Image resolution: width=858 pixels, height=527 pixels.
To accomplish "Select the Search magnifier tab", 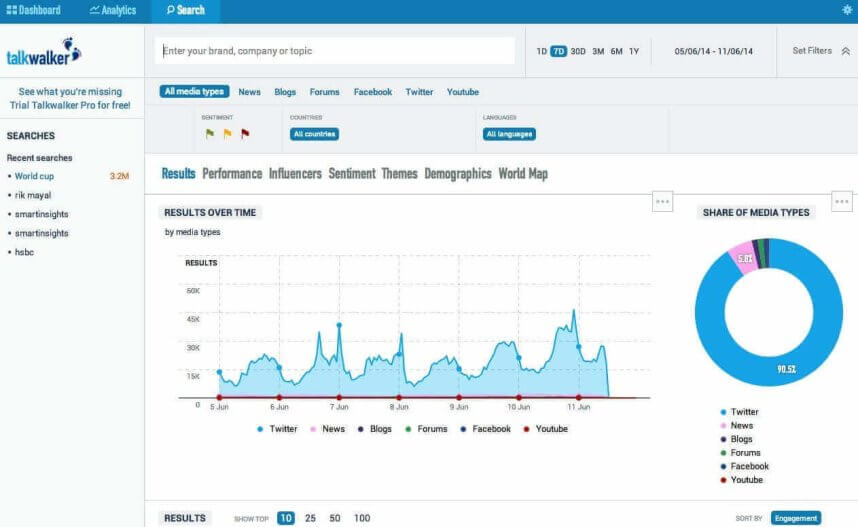I will pos(185,10).
